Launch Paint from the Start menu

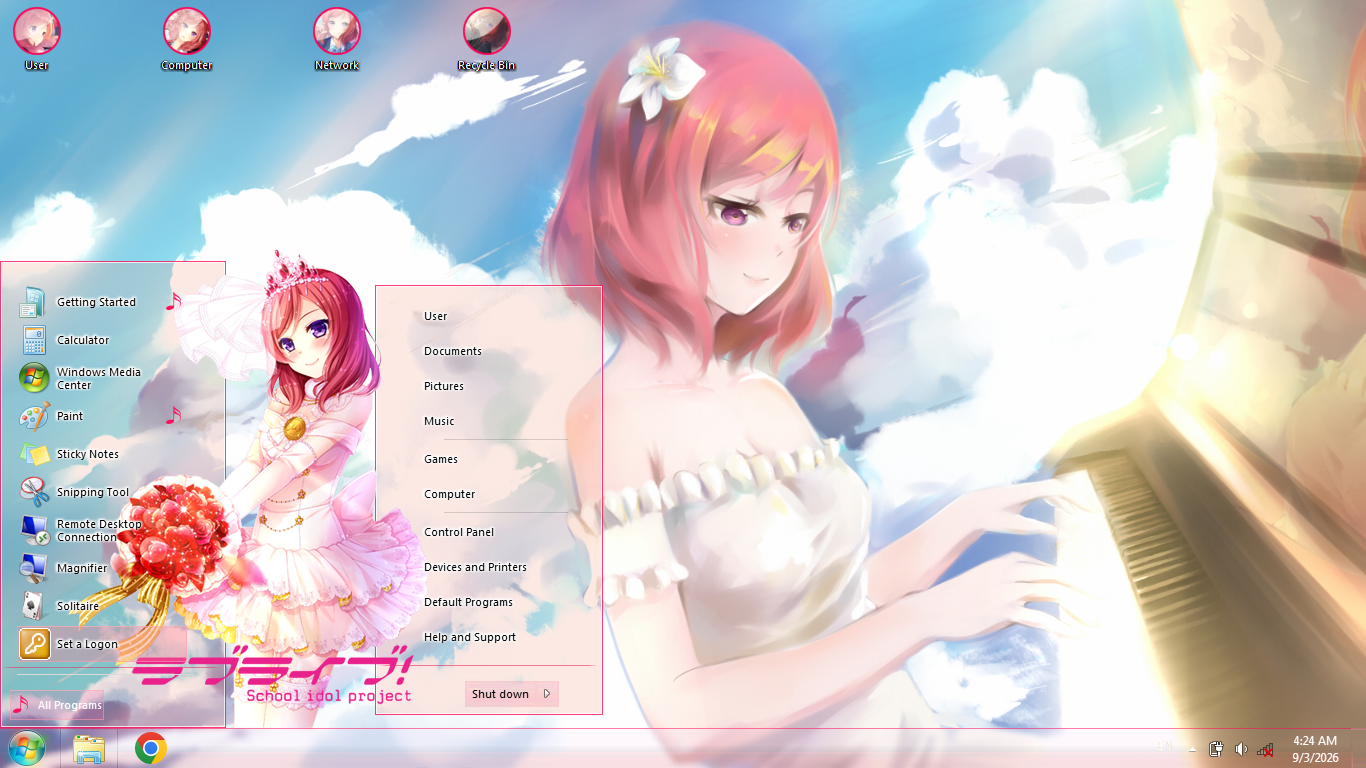[102, 416]
